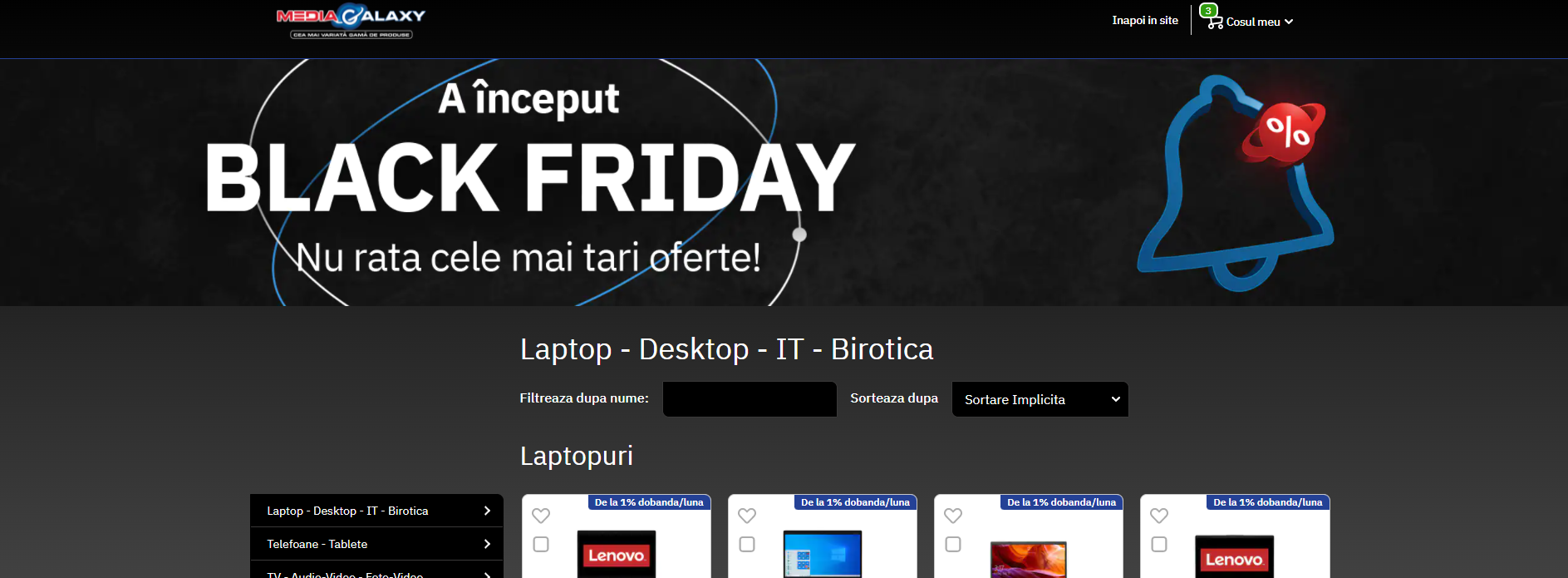Check compare box on first laptop card
This screenshot has height=578, width=1568.
541,544
